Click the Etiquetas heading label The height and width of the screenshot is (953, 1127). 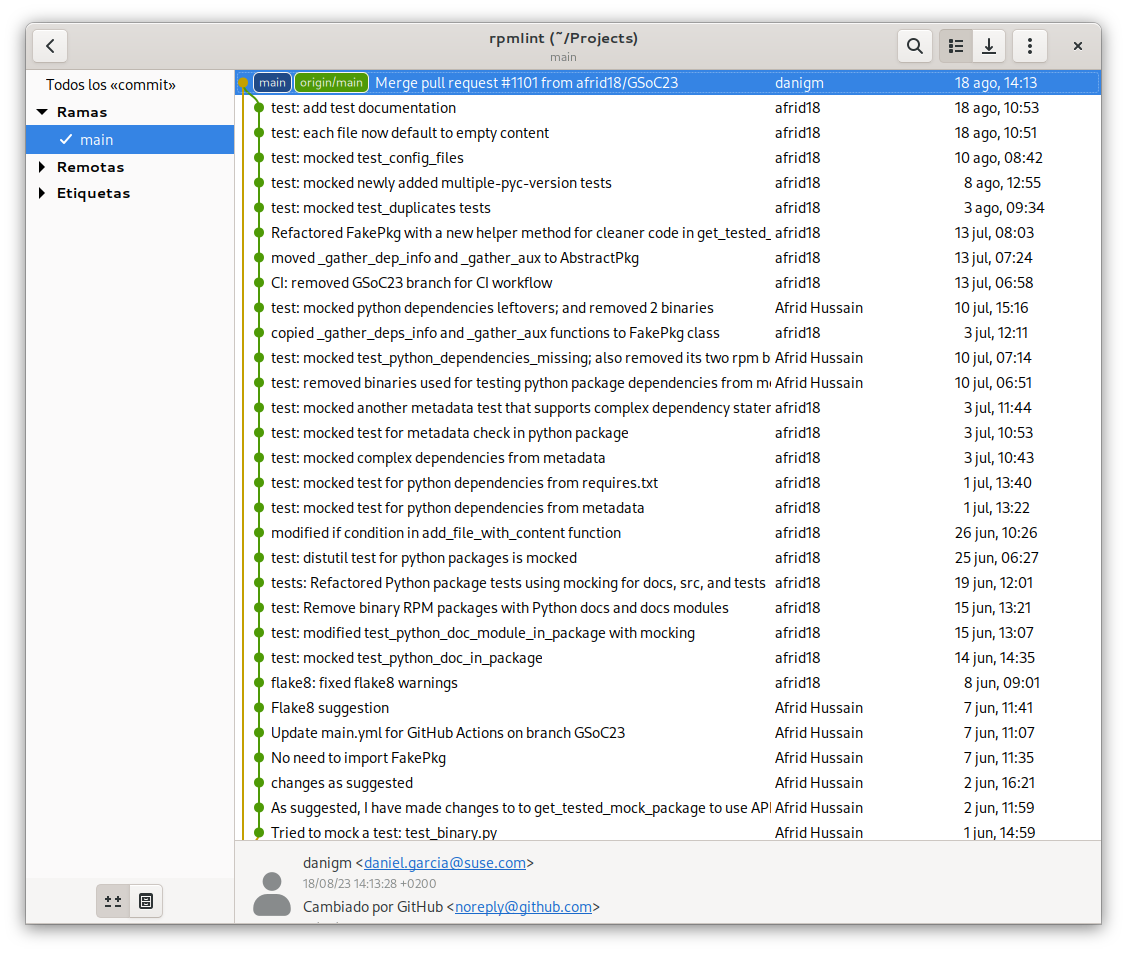(x=93, y=193)
